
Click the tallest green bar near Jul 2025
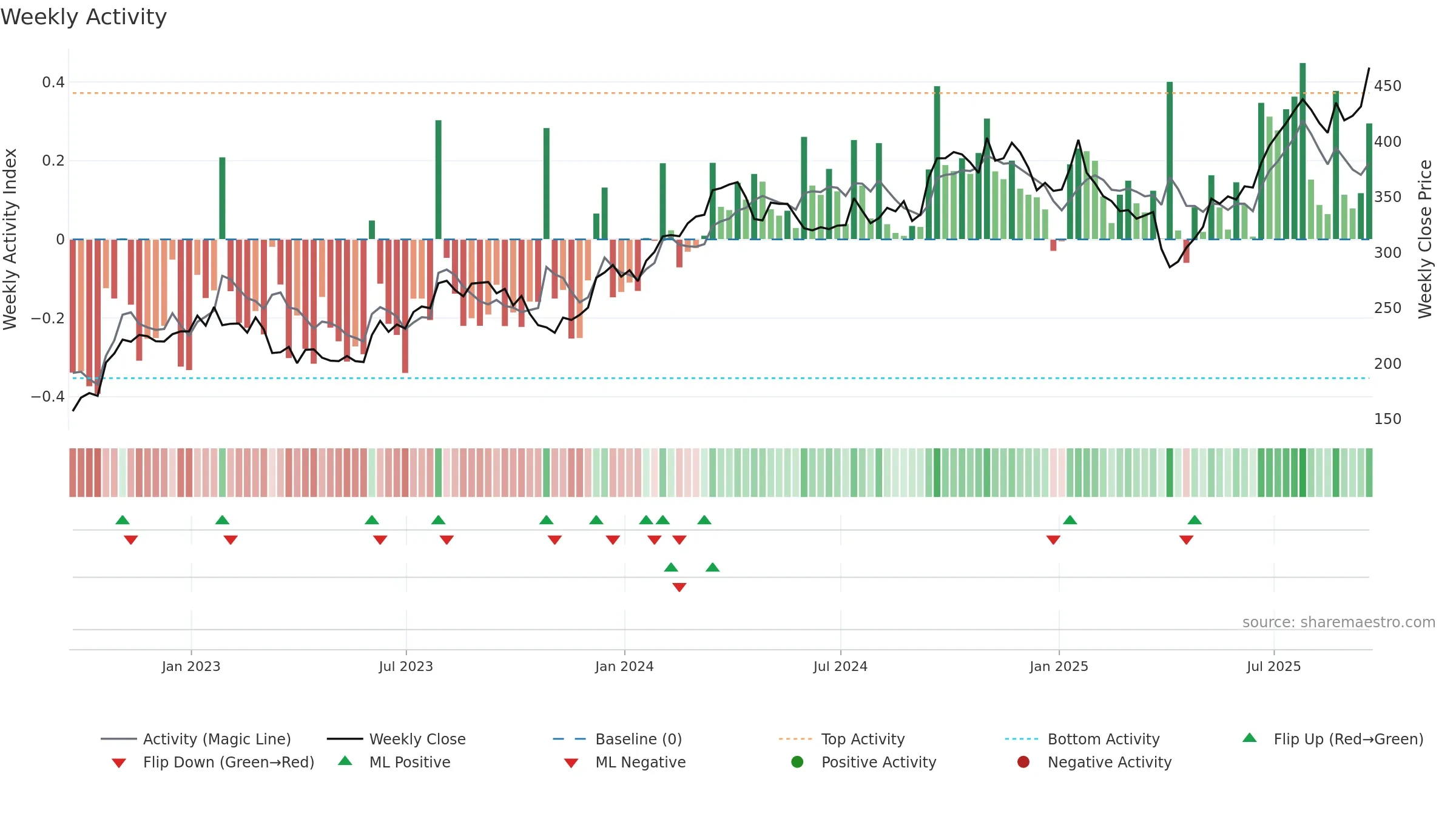(1303, 151)
